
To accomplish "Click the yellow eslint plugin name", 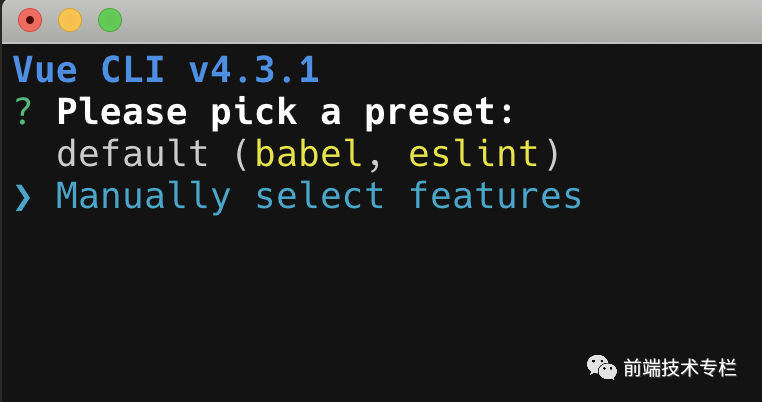I will pos(474,154).
